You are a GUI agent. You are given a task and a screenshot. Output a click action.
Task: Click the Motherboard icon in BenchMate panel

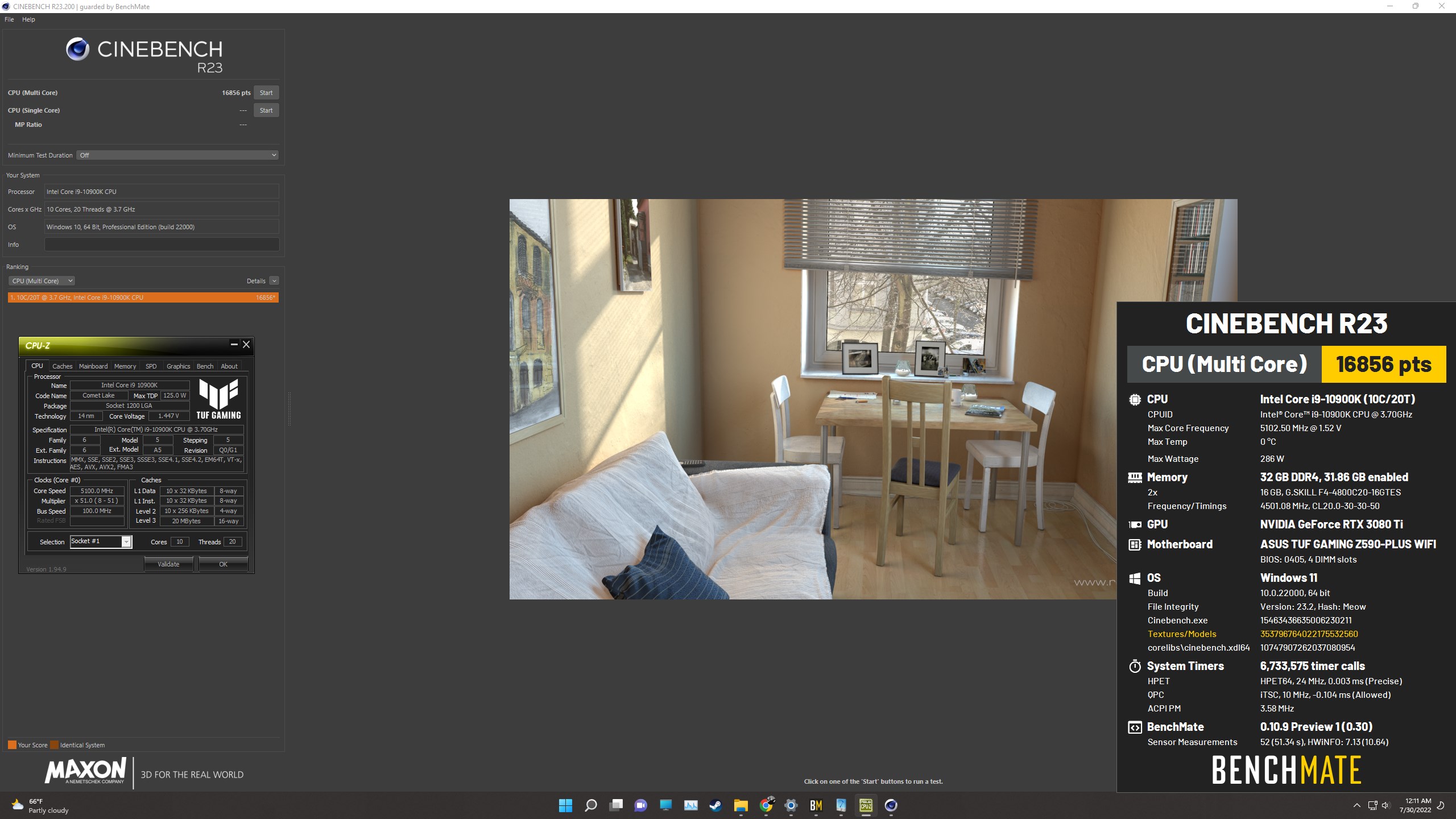[x=1135, y=544]
